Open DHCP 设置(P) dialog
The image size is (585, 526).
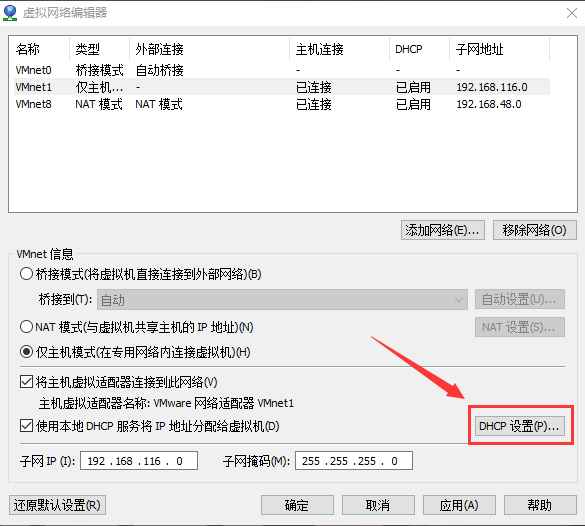point(520,426)
